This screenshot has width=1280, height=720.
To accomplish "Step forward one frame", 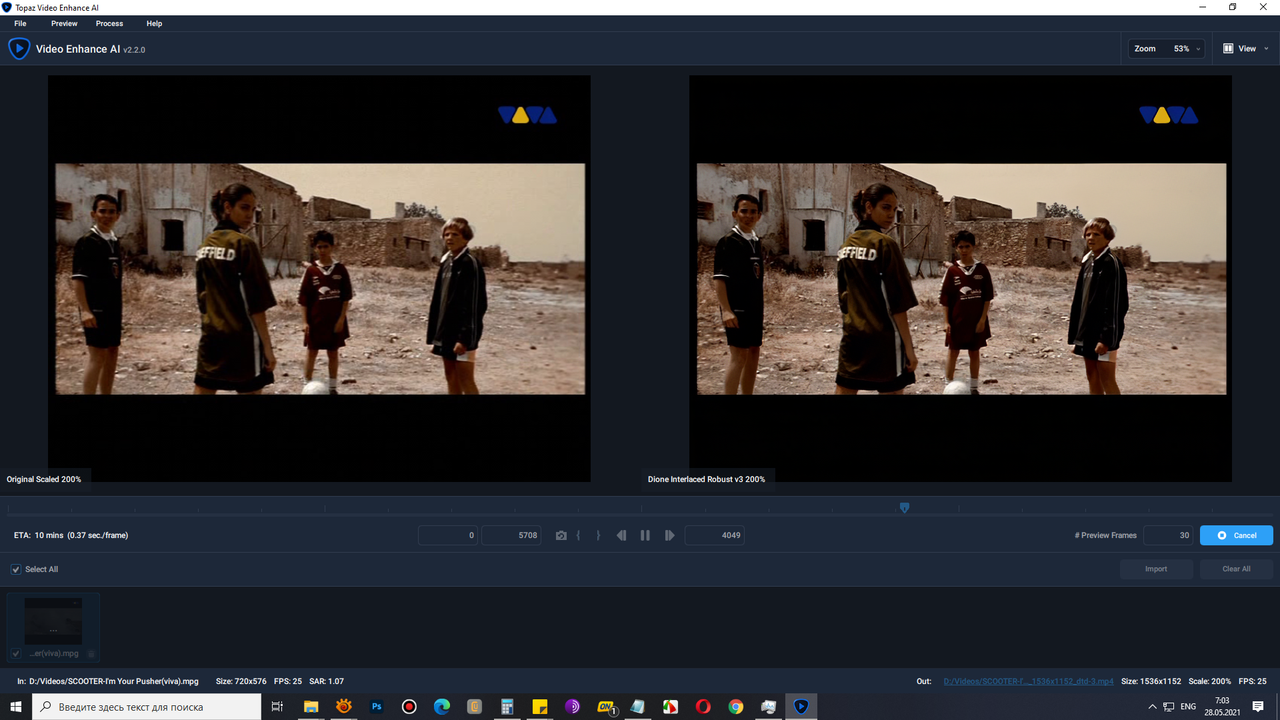I will tap(669, 536).
